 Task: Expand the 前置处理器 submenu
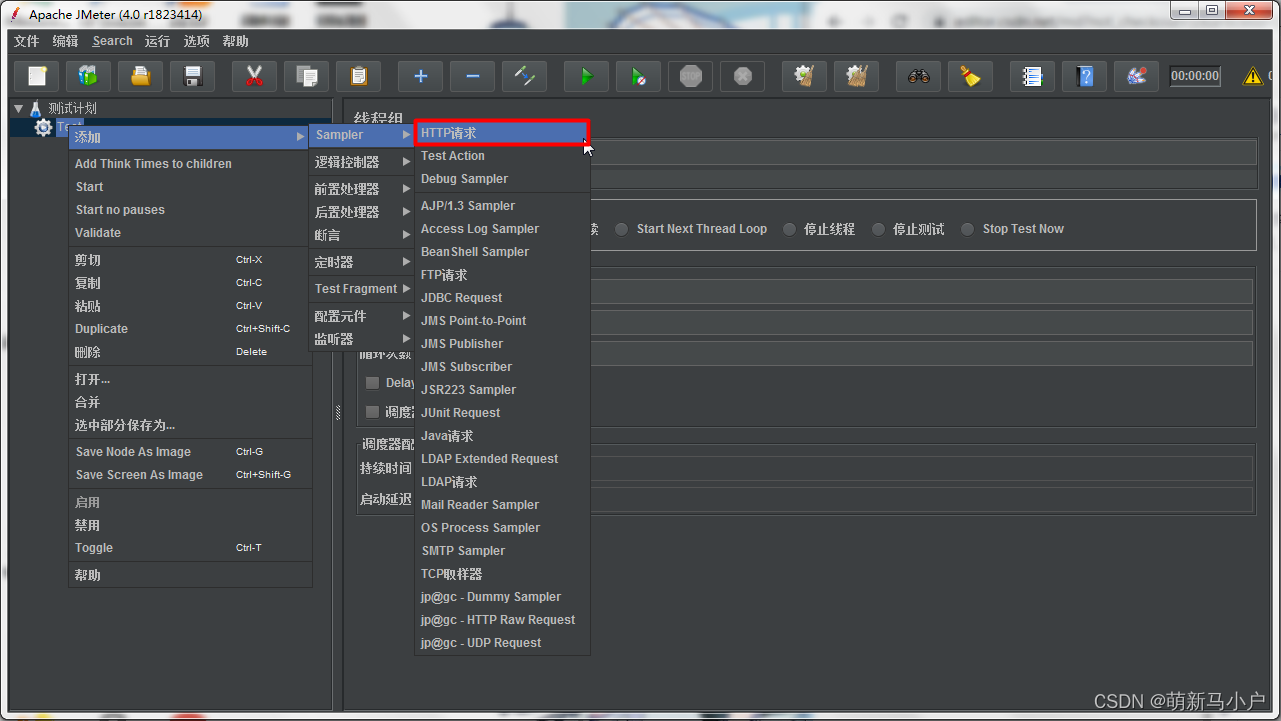(362, 189)
